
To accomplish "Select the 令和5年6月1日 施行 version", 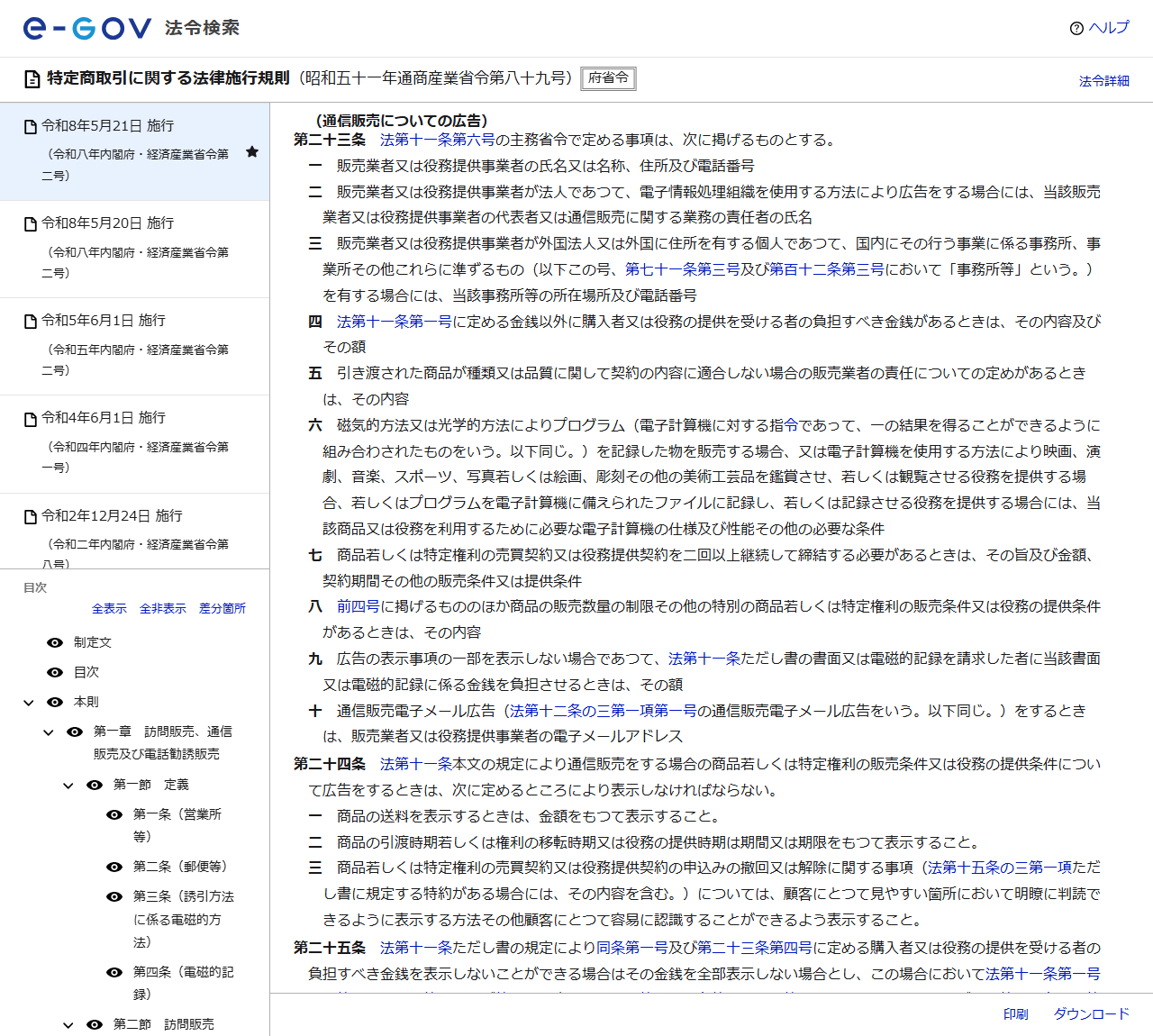I will [x=134, y=346].
